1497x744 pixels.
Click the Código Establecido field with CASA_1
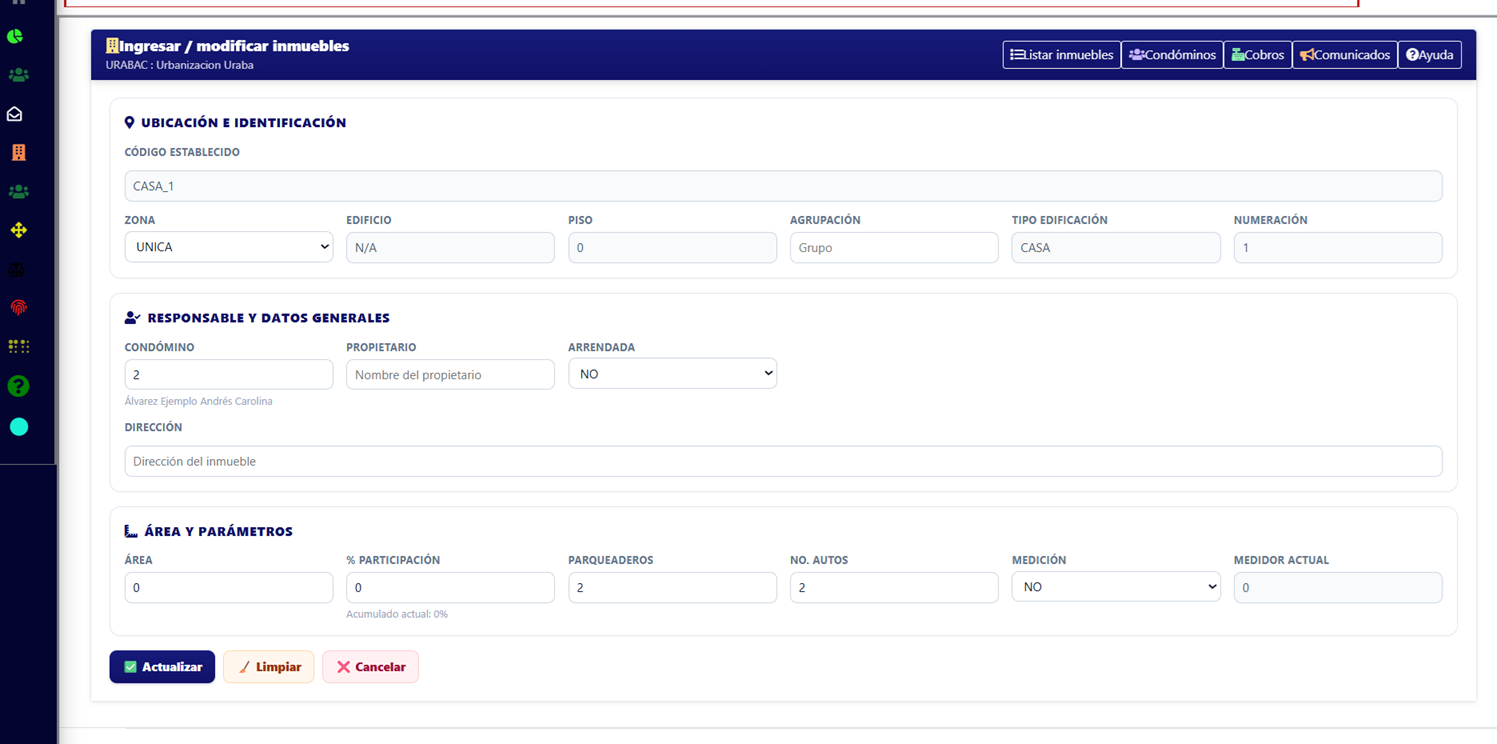(x=783, y=186)
